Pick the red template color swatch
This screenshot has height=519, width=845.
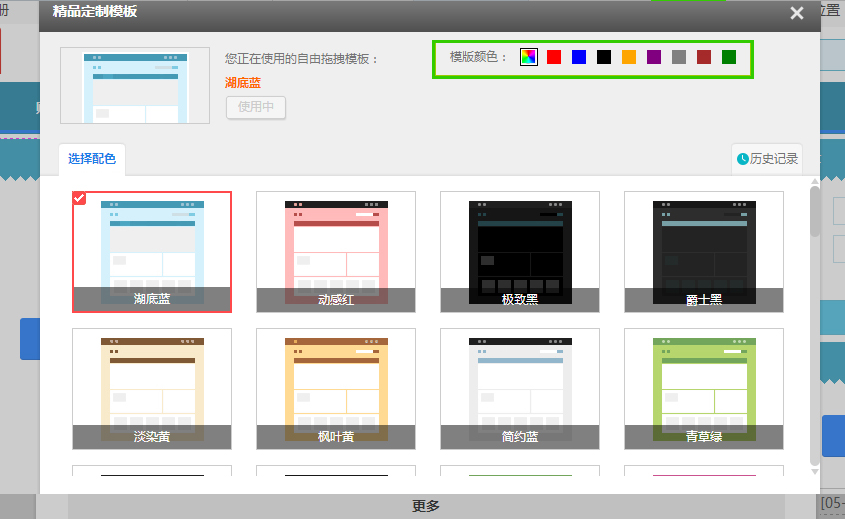tap(554, 57)
